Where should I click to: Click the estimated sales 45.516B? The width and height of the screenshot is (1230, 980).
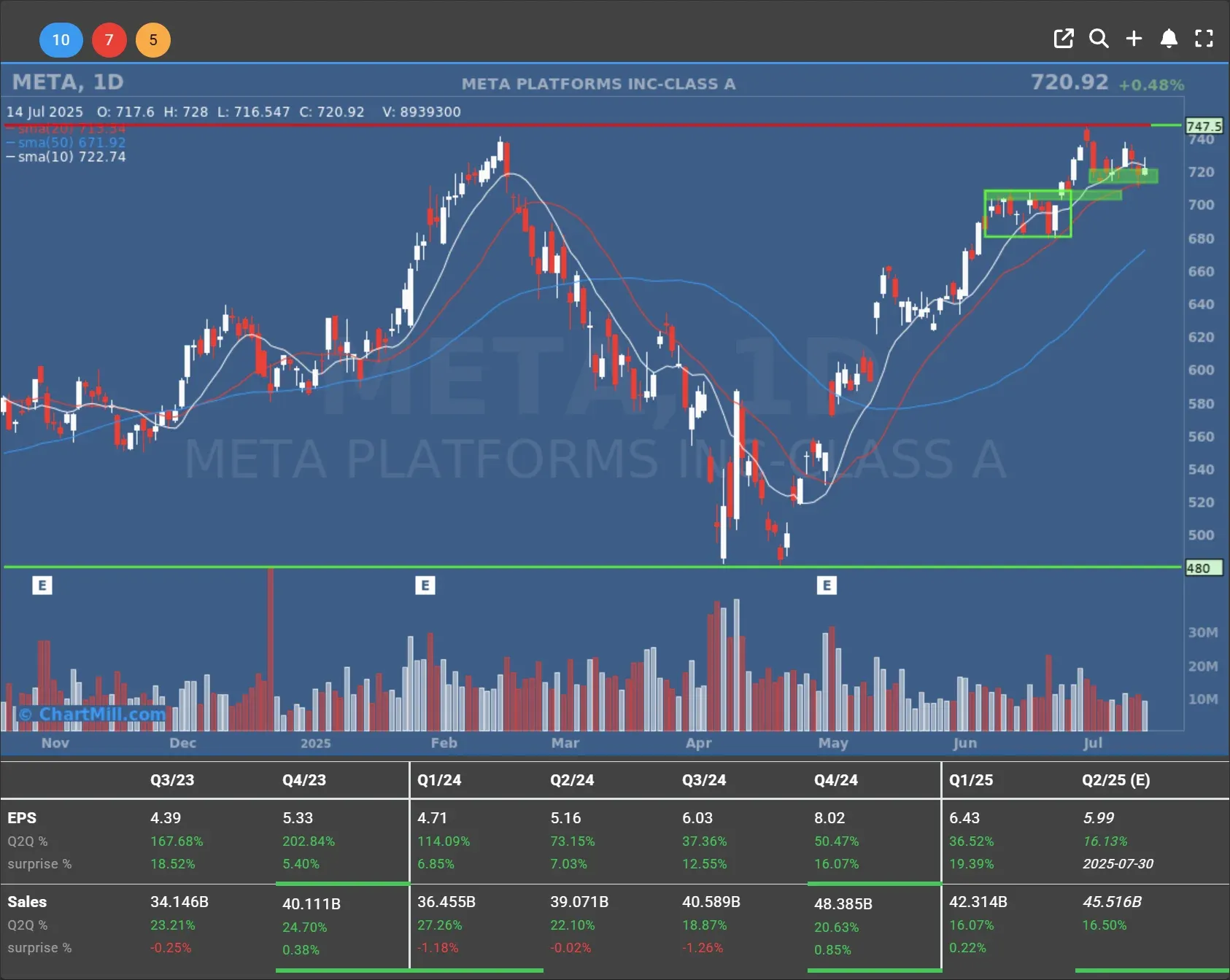click(1113, 902)
